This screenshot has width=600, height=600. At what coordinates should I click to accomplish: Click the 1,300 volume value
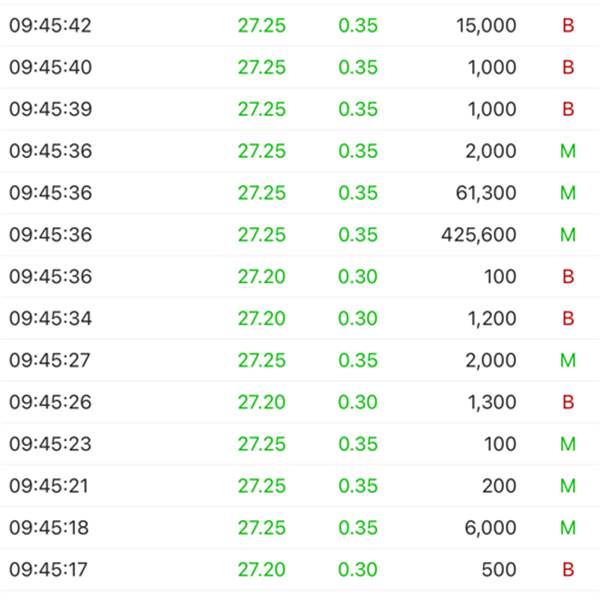coord(489,402)
